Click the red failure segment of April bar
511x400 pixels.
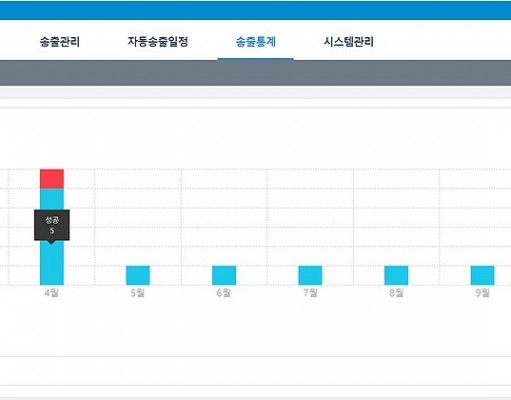click(x=52, y=179)
